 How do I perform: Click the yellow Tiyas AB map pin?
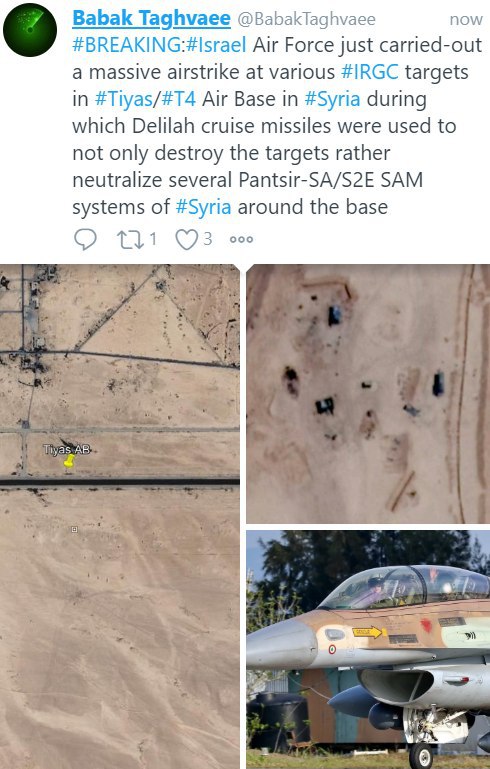pyautogui.click(x=69, y=461)
